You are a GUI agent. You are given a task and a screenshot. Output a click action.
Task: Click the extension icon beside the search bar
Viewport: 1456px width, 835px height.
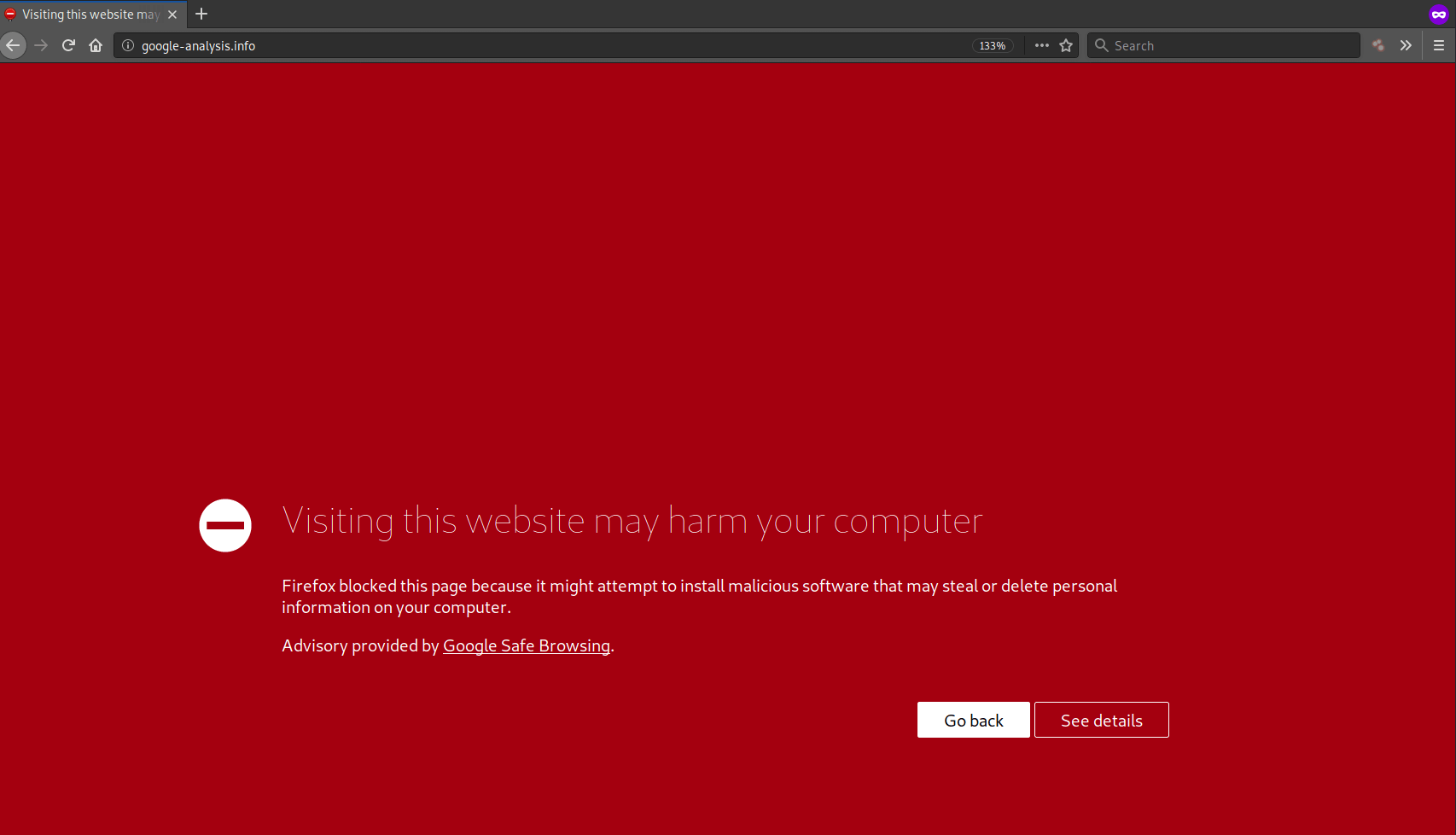coord(1377,45)
